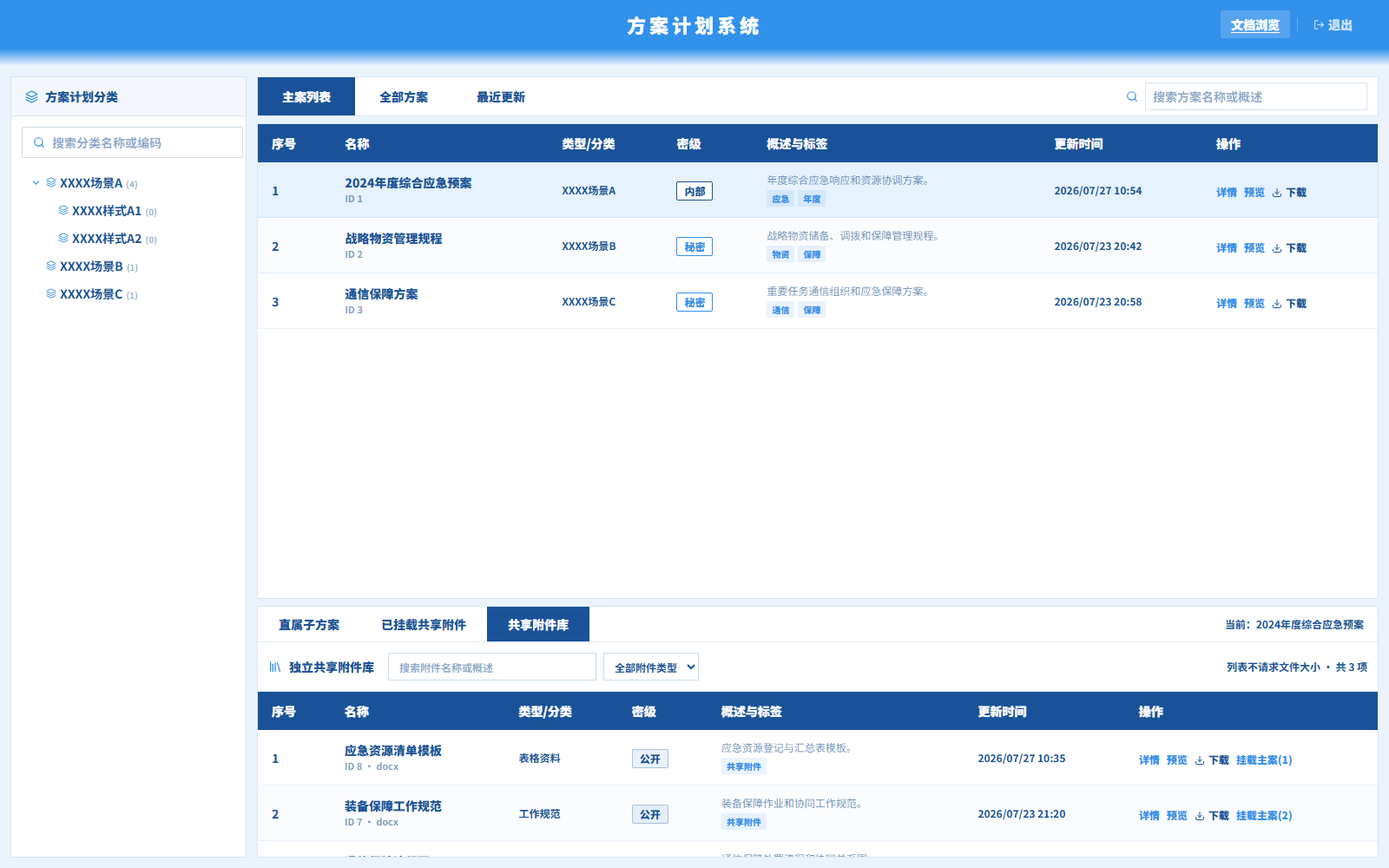Open 详情 for 通信保障方案
This screenshot has width=1389, height=868.
coord(1227,304)
